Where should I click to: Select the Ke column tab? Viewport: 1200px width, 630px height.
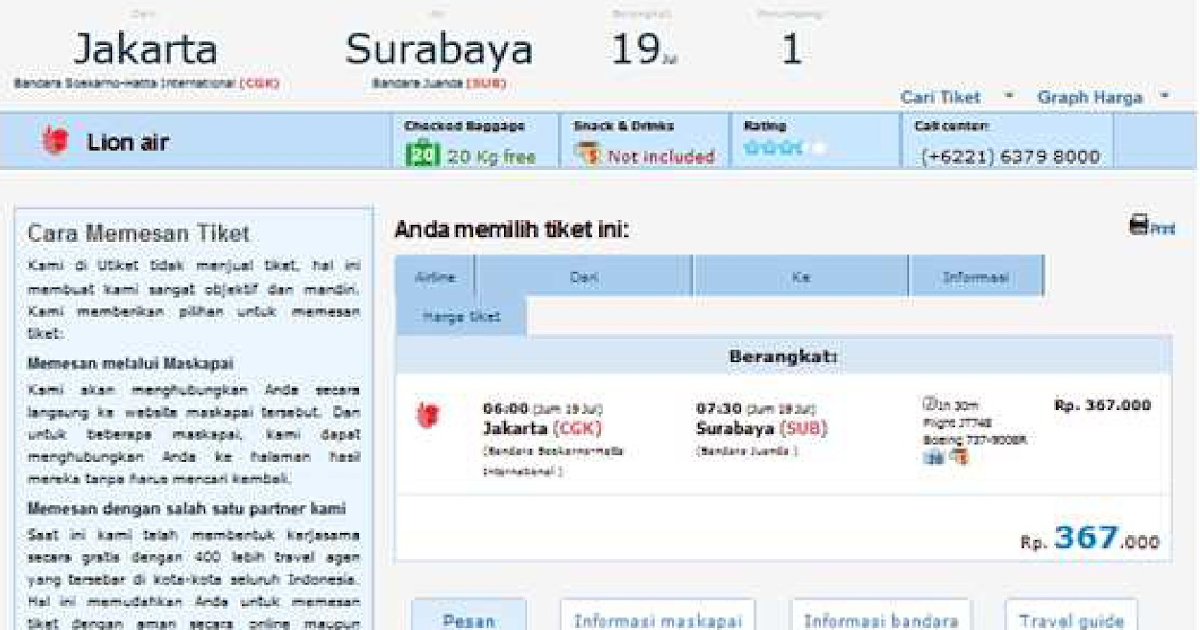coord(801,276)
